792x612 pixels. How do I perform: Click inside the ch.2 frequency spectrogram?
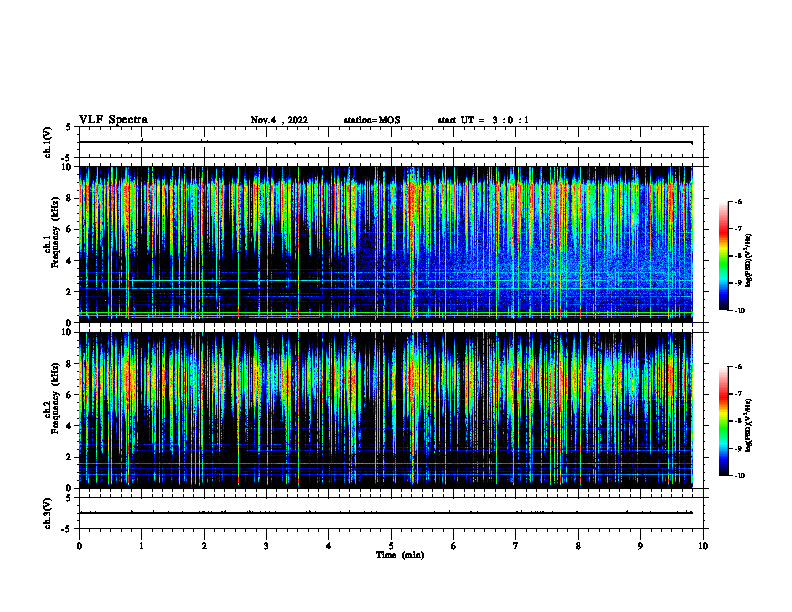pyautogui.click(x=386, y=410)
